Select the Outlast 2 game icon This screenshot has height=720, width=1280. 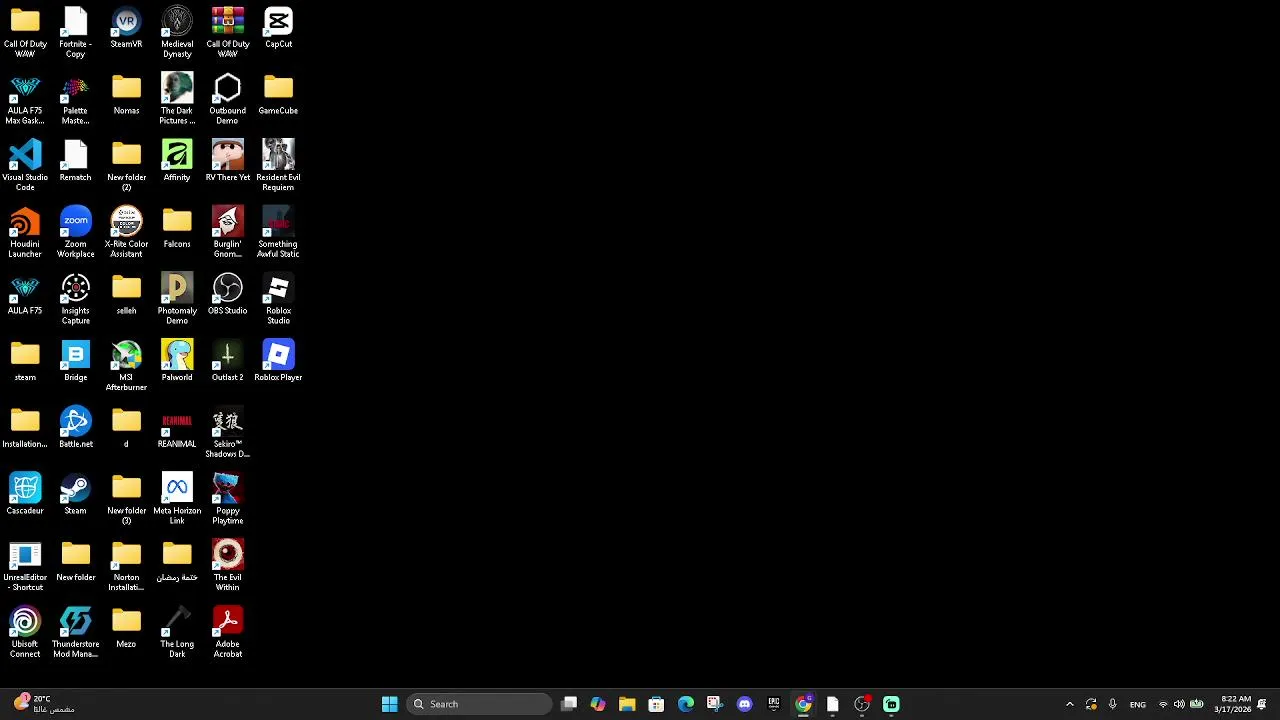coord(227,362)
